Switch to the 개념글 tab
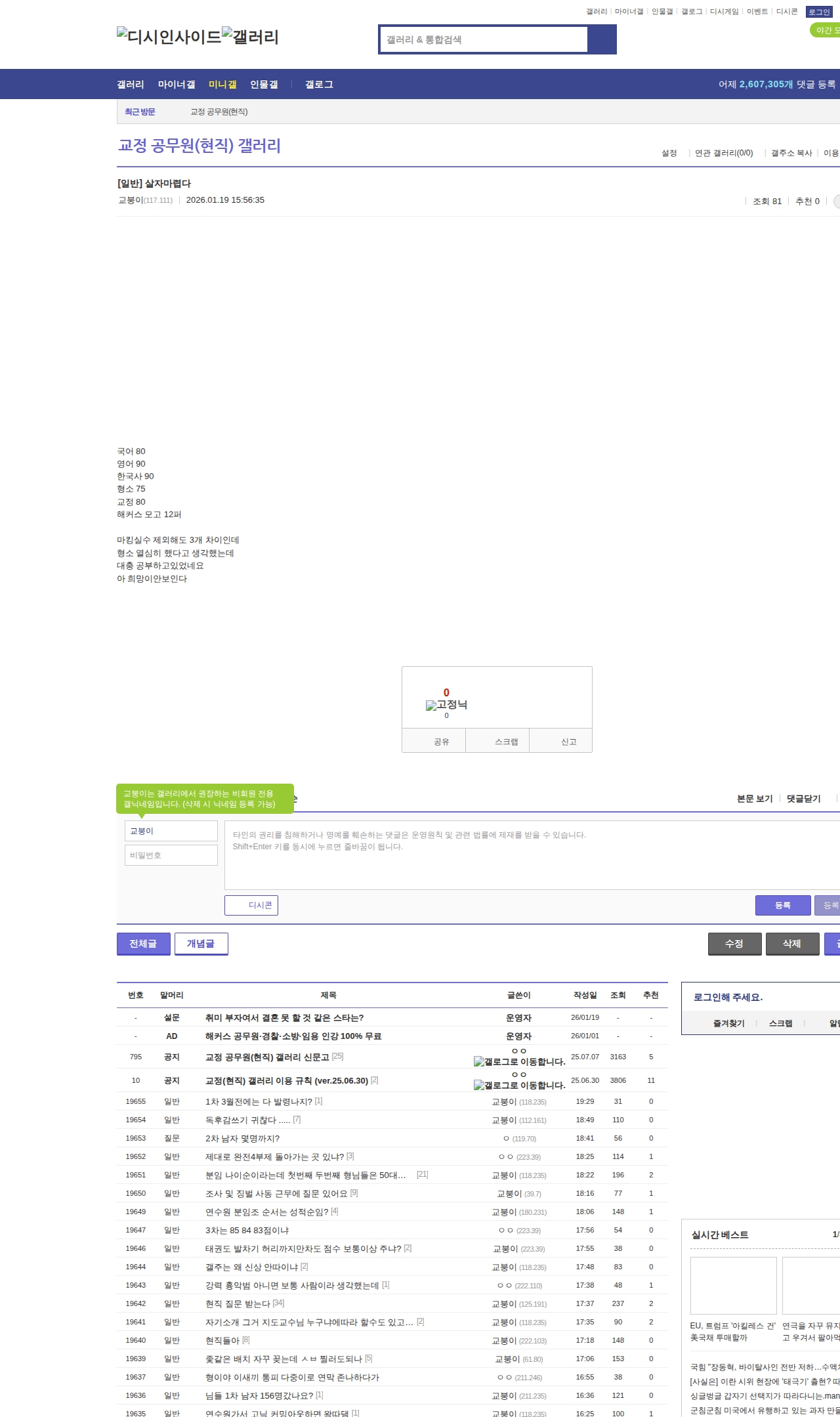The height and width of the screenshot is (1417, 840). 201,944
